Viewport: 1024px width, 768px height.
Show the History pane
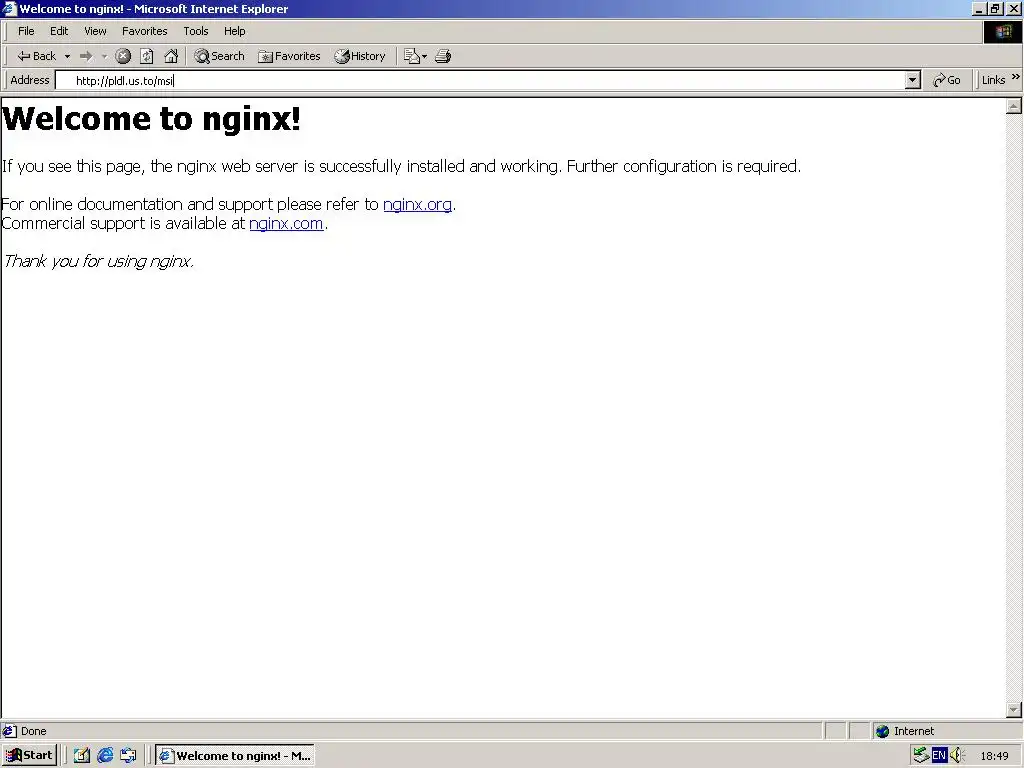[x=360, y=56]
